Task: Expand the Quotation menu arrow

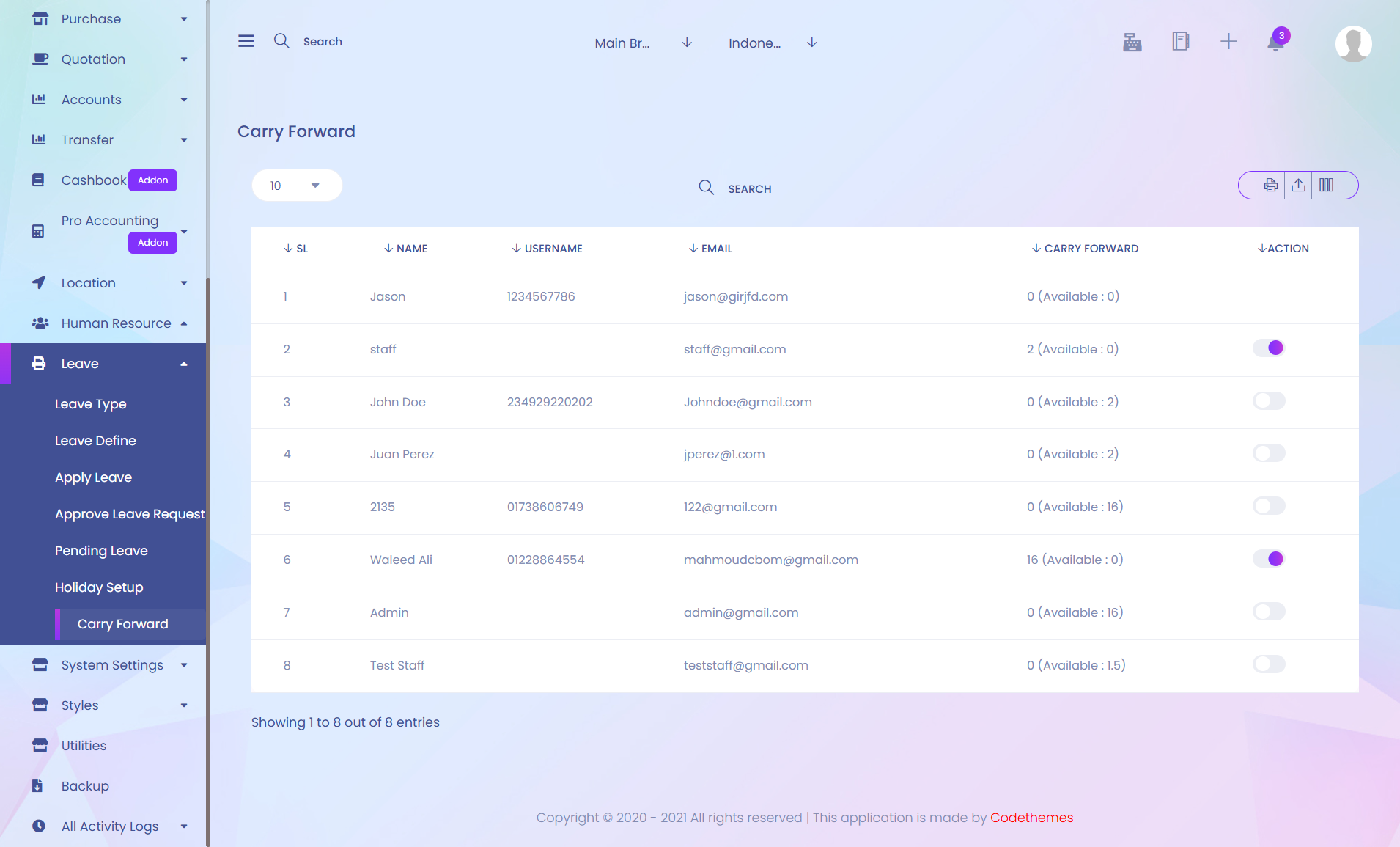Action: 184,59
